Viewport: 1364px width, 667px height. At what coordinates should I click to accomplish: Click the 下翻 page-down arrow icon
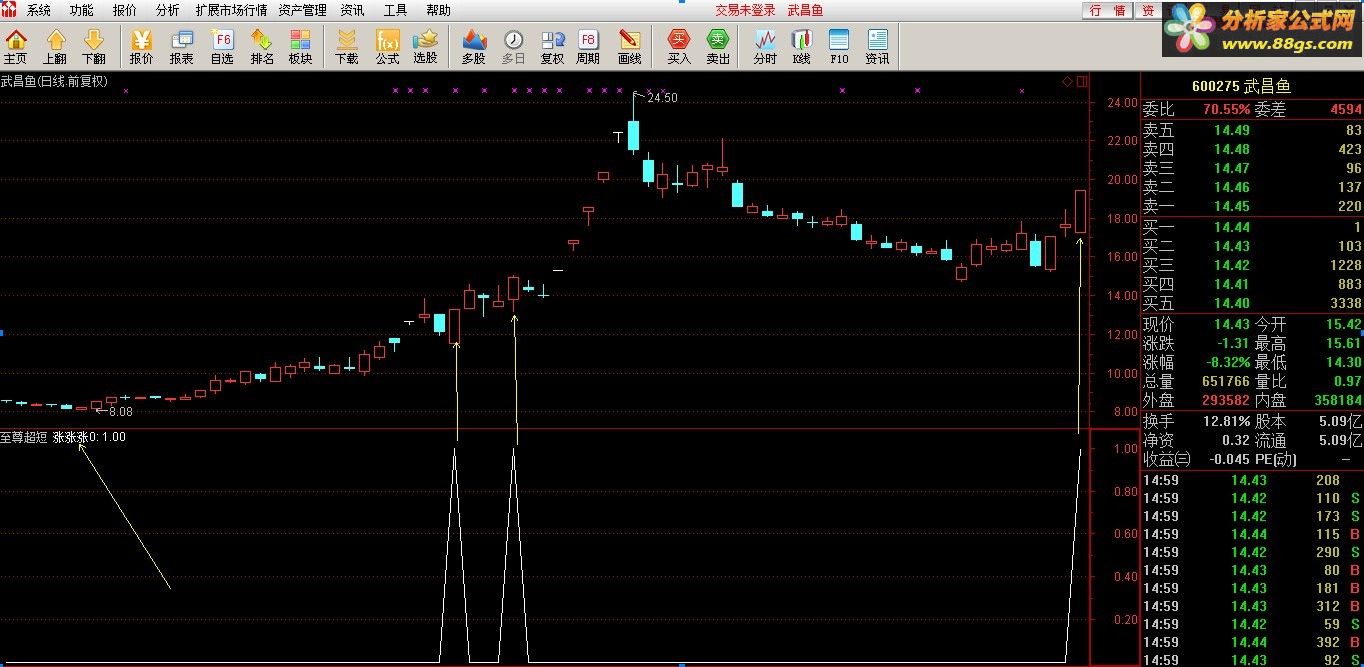click(93, 47)
